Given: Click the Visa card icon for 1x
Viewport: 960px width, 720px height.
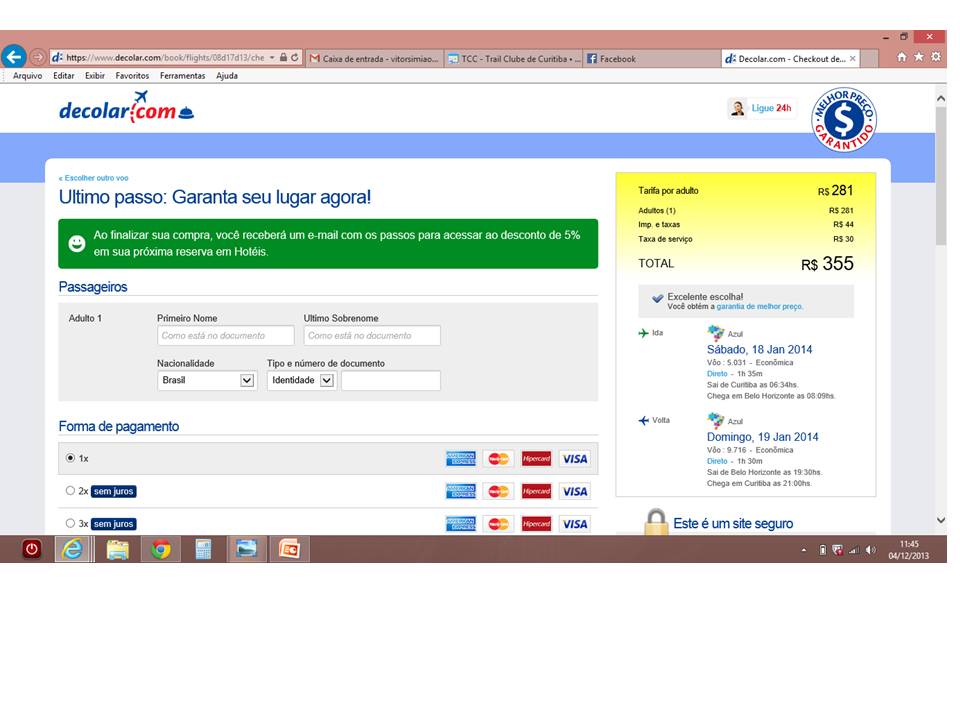Looking at the screenshot, I should pyautogui.click(x=574, y=459).
